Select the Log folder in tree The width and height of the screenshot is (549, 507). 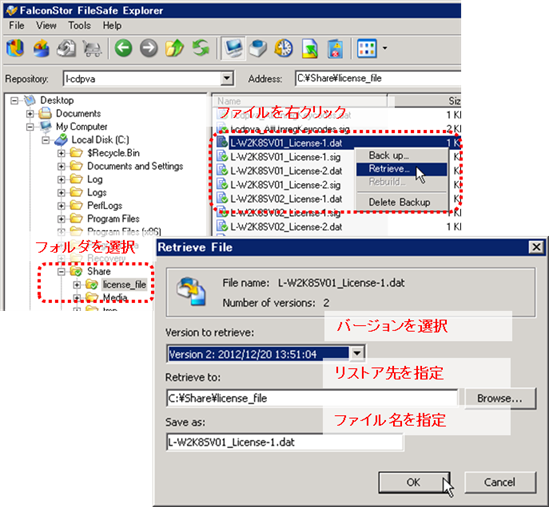(x=95, y=179)
